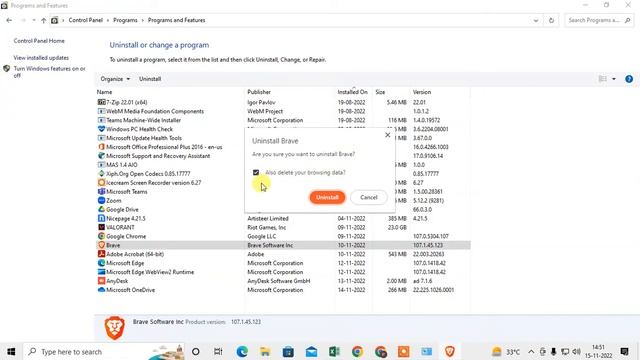The height and width of the screenshot is (360, 640).
Task: Open Turn Windows features on or off
Action: click(x=49, y=72)
